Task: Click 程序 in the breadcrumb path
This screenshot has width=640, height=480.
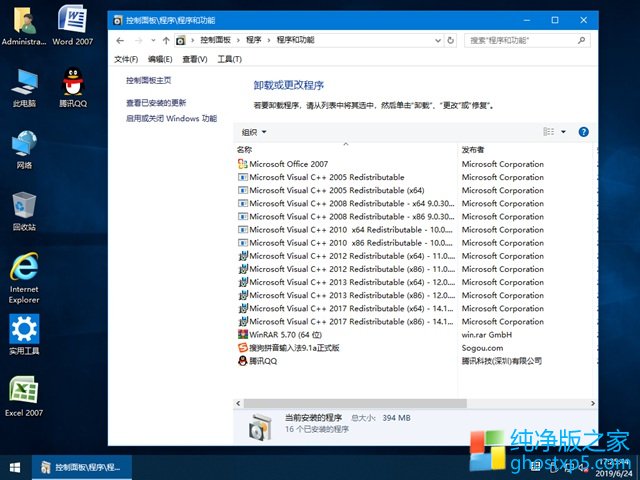Action: click(253, 40)
